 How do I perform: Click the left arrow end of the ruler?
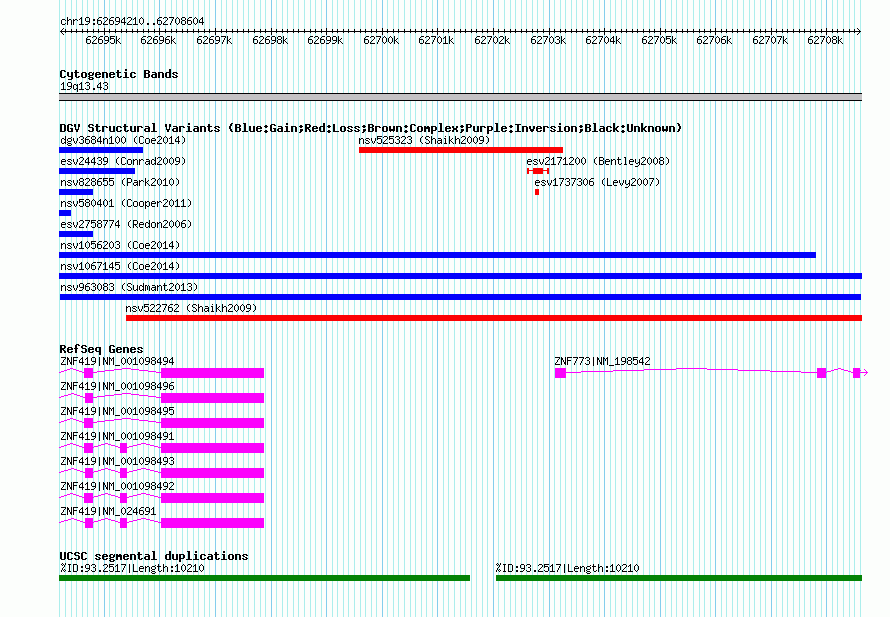pyautogui.click(x=62, y=31)
